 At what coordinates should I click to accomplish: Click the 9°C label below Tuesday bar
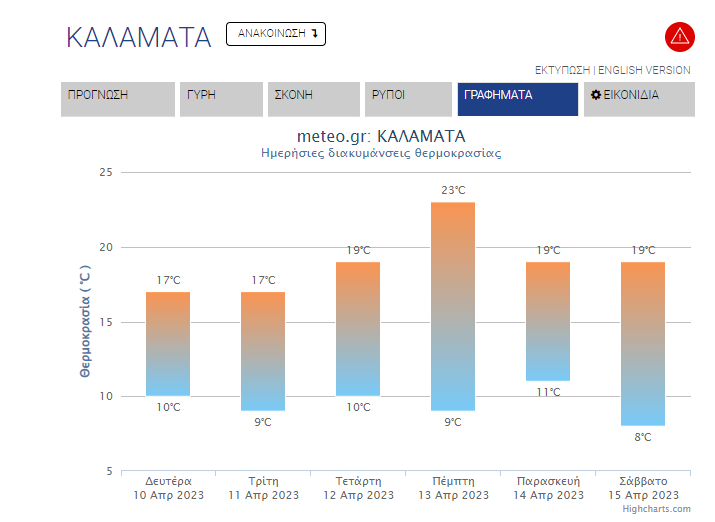click(x=263, y=422)
